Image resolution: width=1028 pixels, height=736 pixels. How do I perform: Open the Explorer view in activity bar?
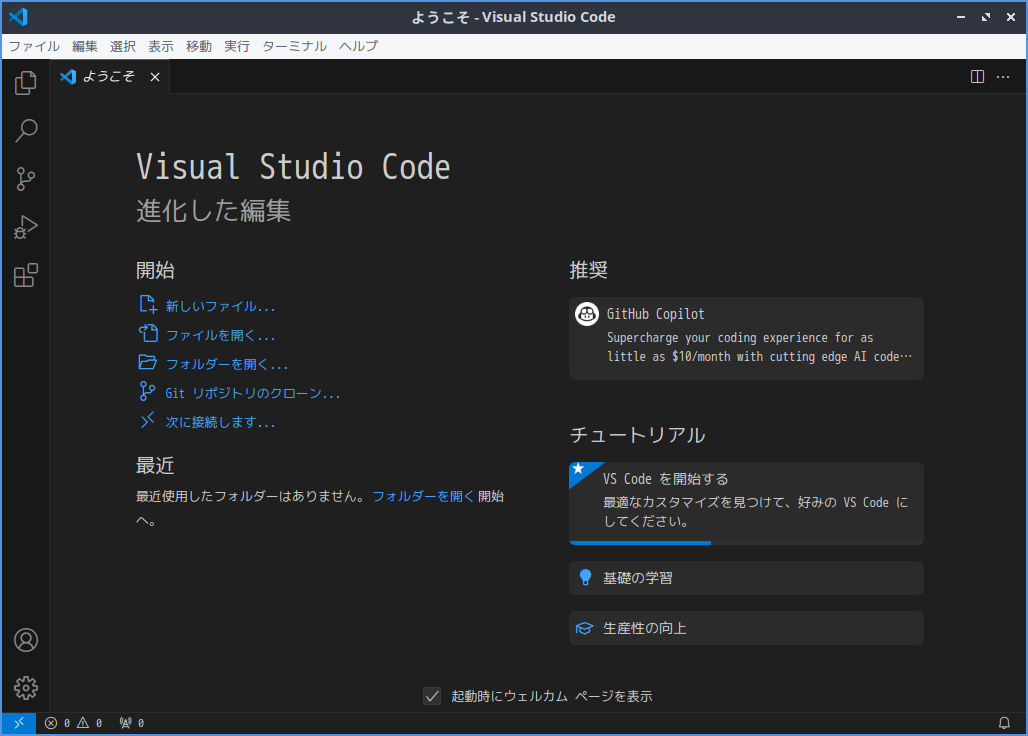click(x=26, y=83)
